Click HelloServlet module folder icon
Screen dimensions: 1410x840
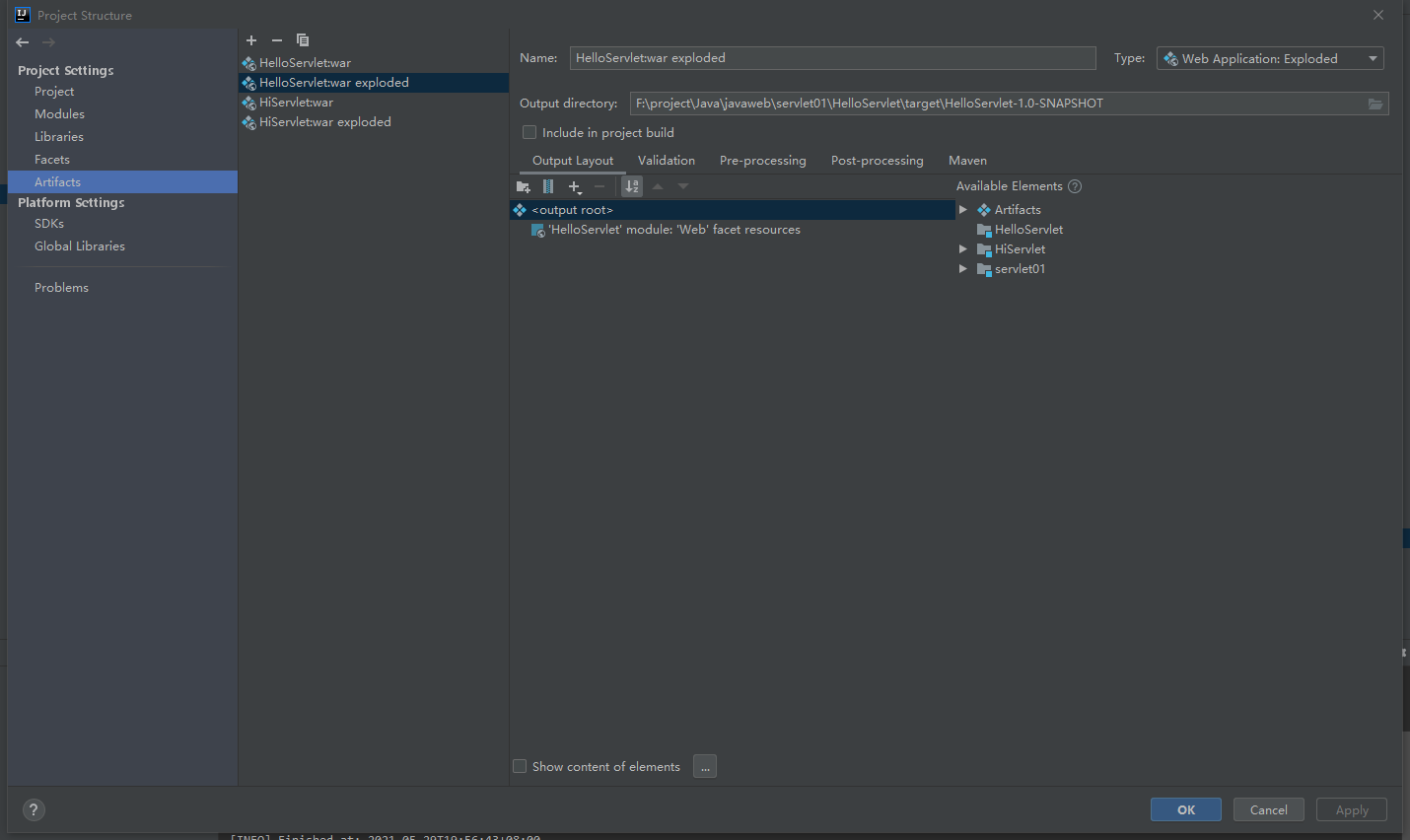tap(984, 230)
